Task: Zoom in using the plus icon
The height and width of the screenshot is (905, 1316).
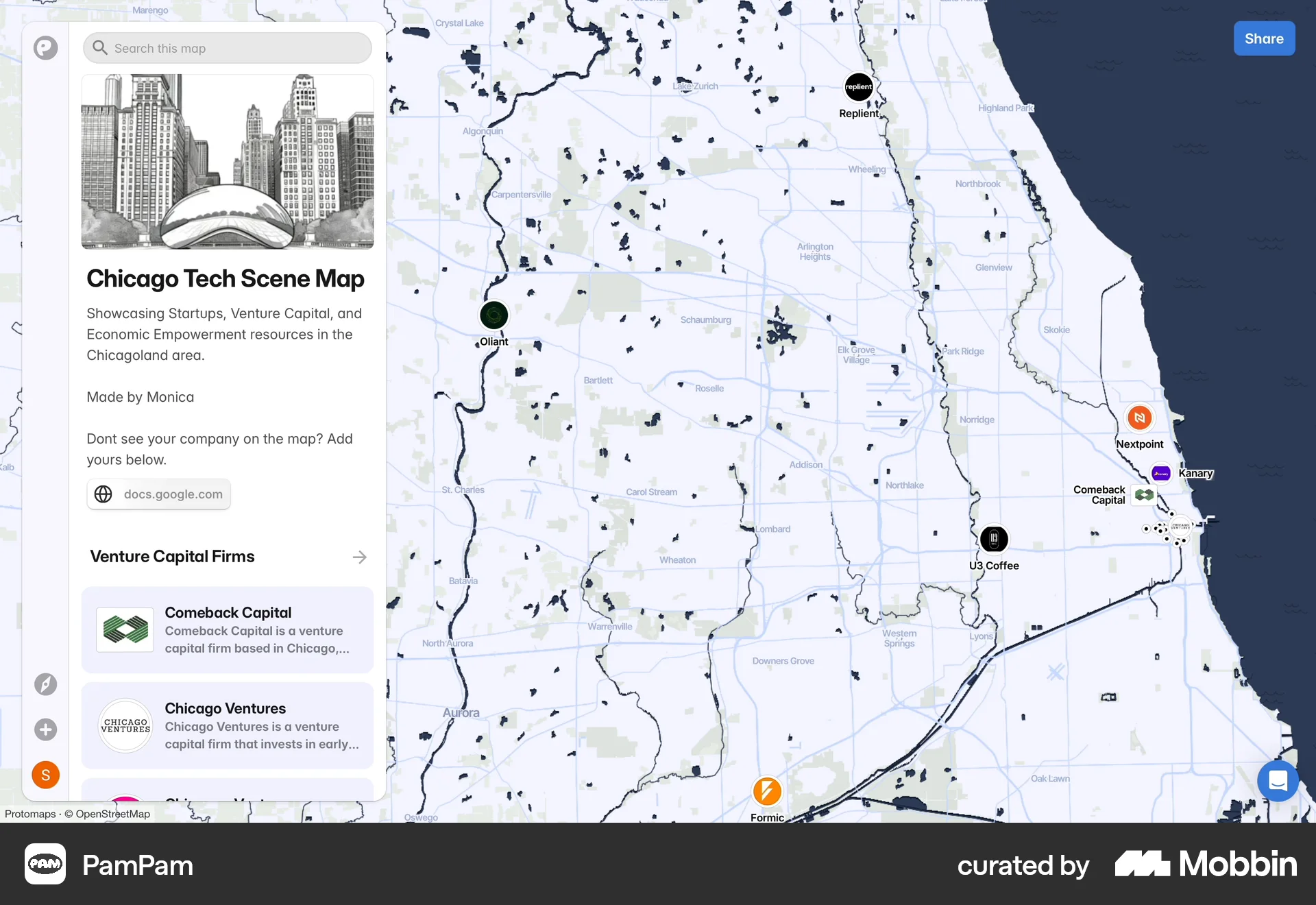Action: point(45,729)
